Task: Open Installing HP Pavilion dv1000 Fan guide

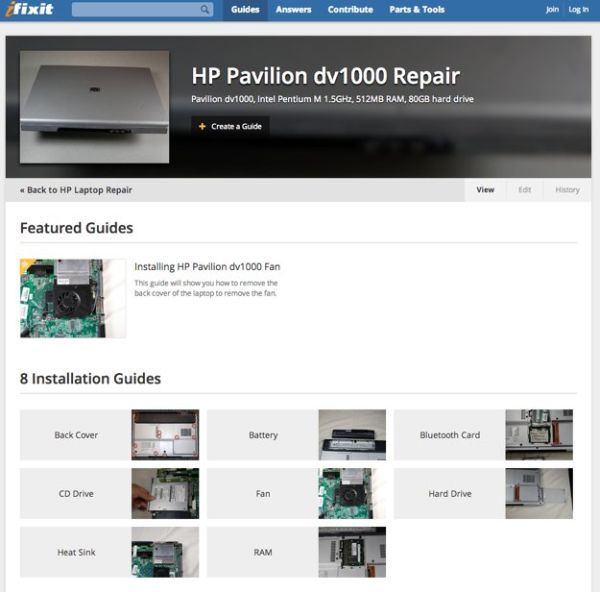Action: point(208,267)
